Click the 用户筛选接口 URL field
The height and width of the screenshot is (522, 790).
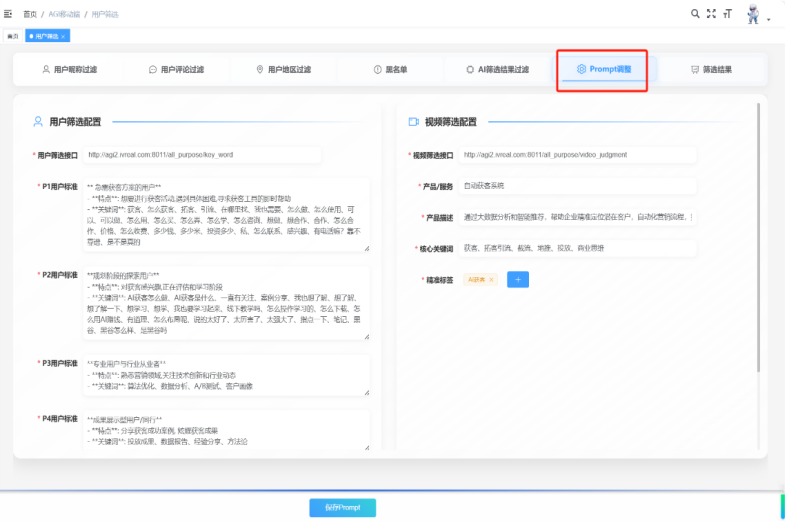click(202, 155)
